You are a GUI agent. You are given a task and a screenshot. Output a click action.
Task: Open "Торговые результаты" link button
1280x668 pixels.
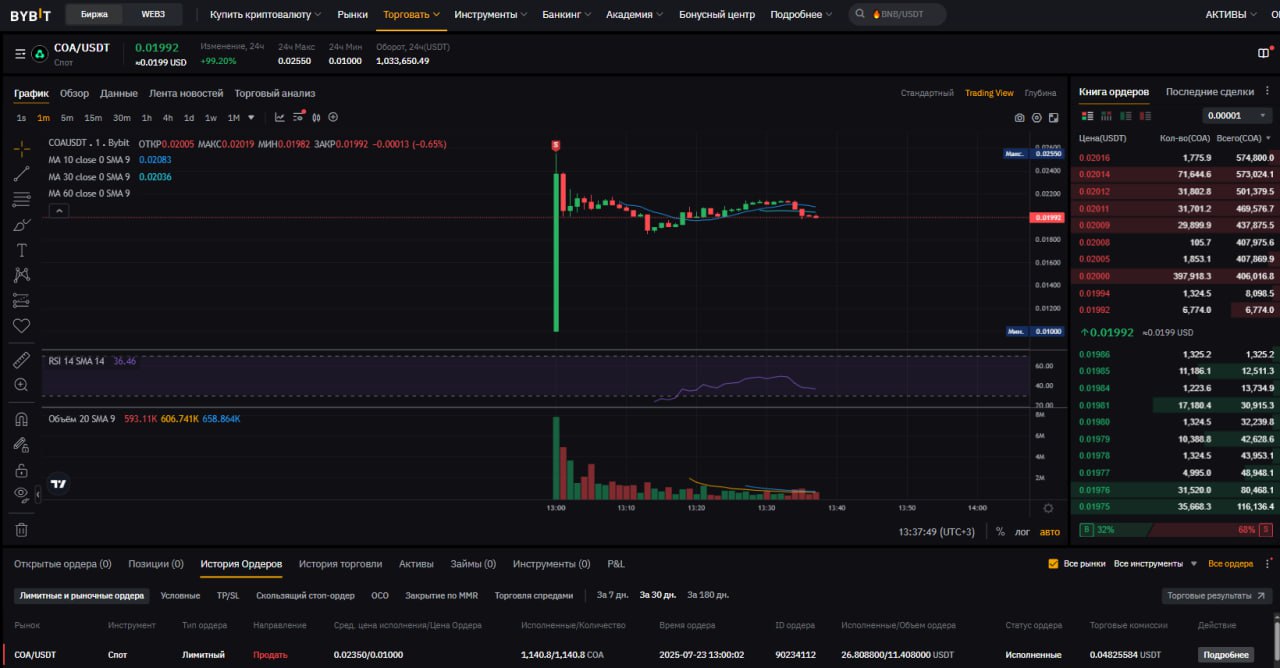click(1217, 595)
